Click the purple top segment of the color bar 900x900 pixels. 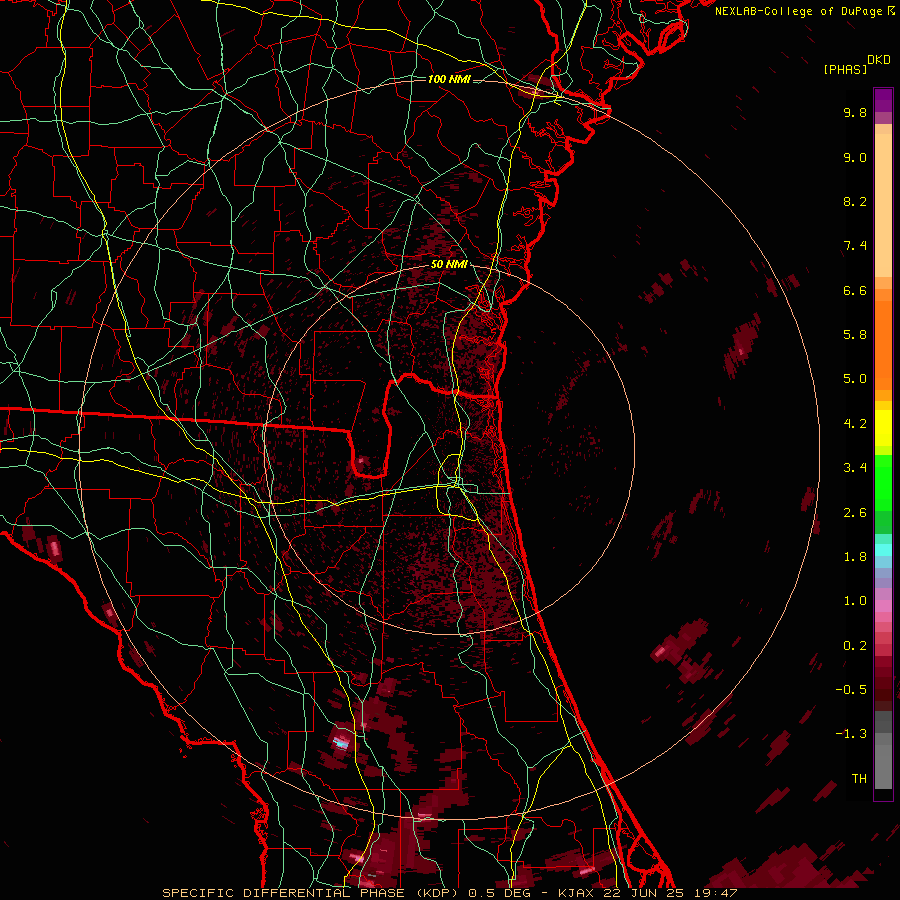pos(883,100)
